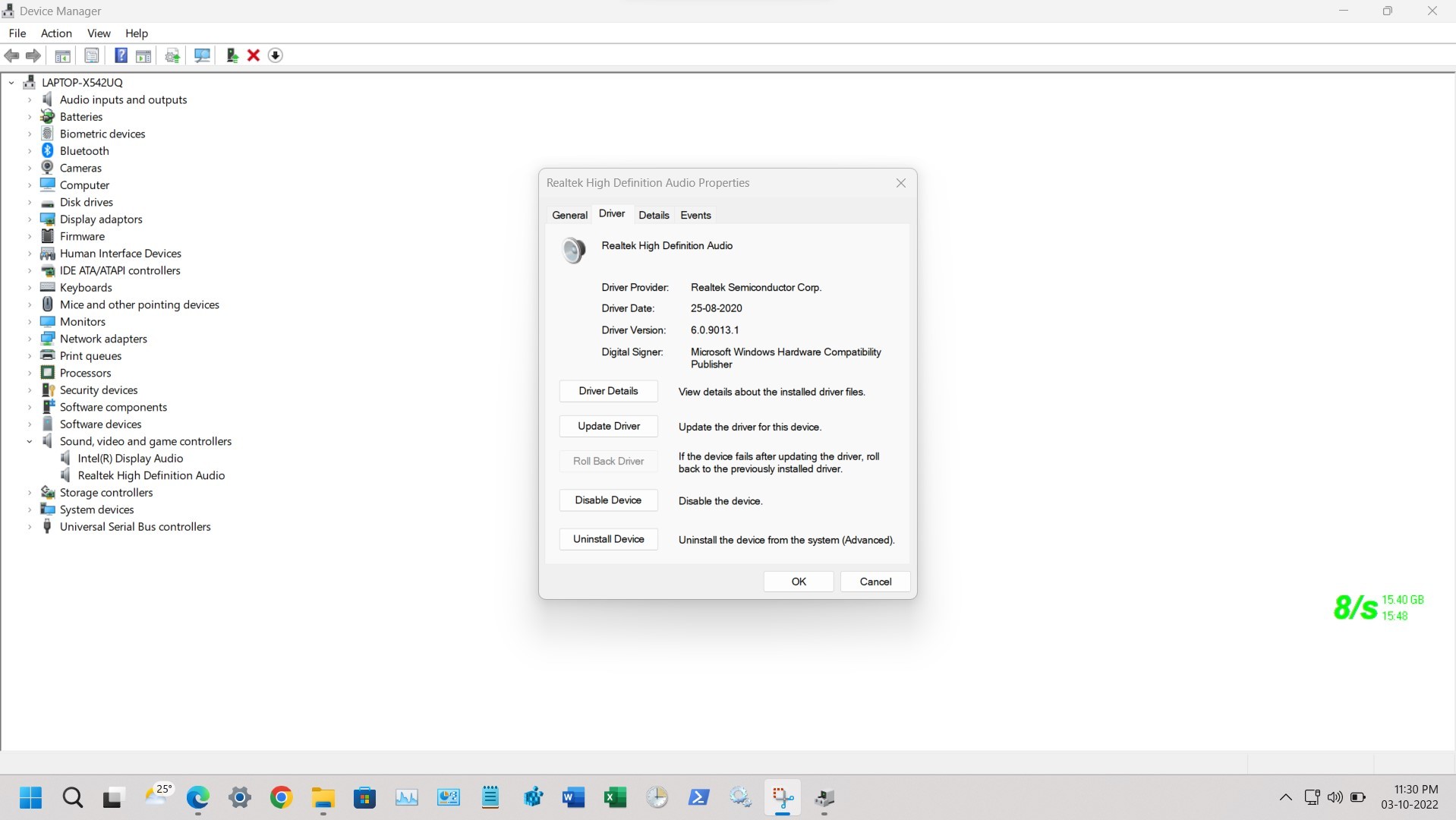The width and height of the screenshot is (1456, 820).
Task: Expand the Display adaptors category
Action: point(30,219)
